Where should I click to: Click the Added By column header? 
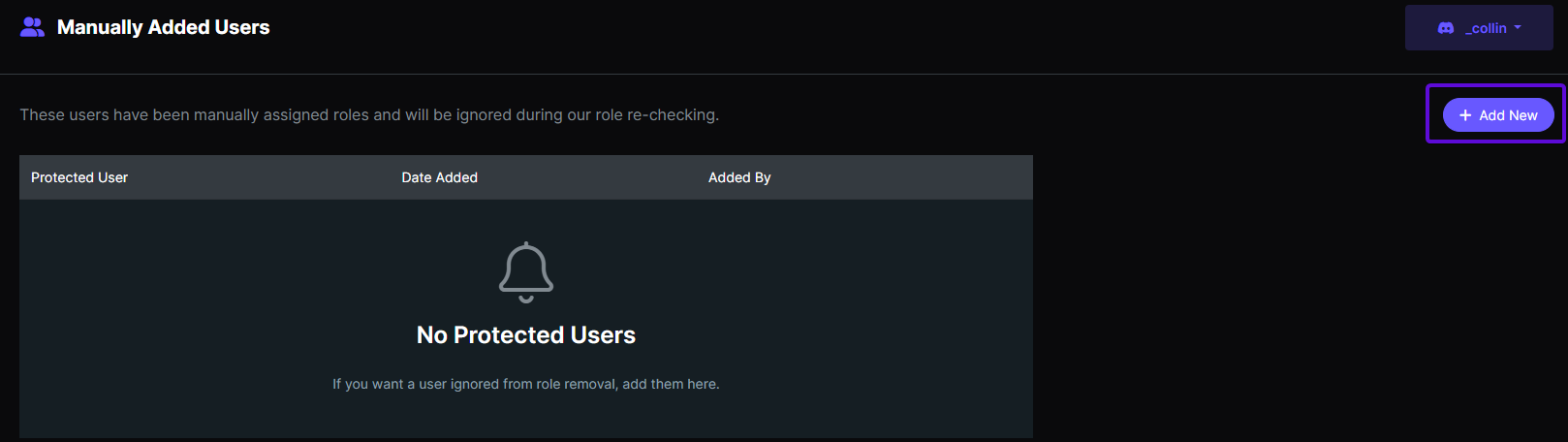[739, 177]
